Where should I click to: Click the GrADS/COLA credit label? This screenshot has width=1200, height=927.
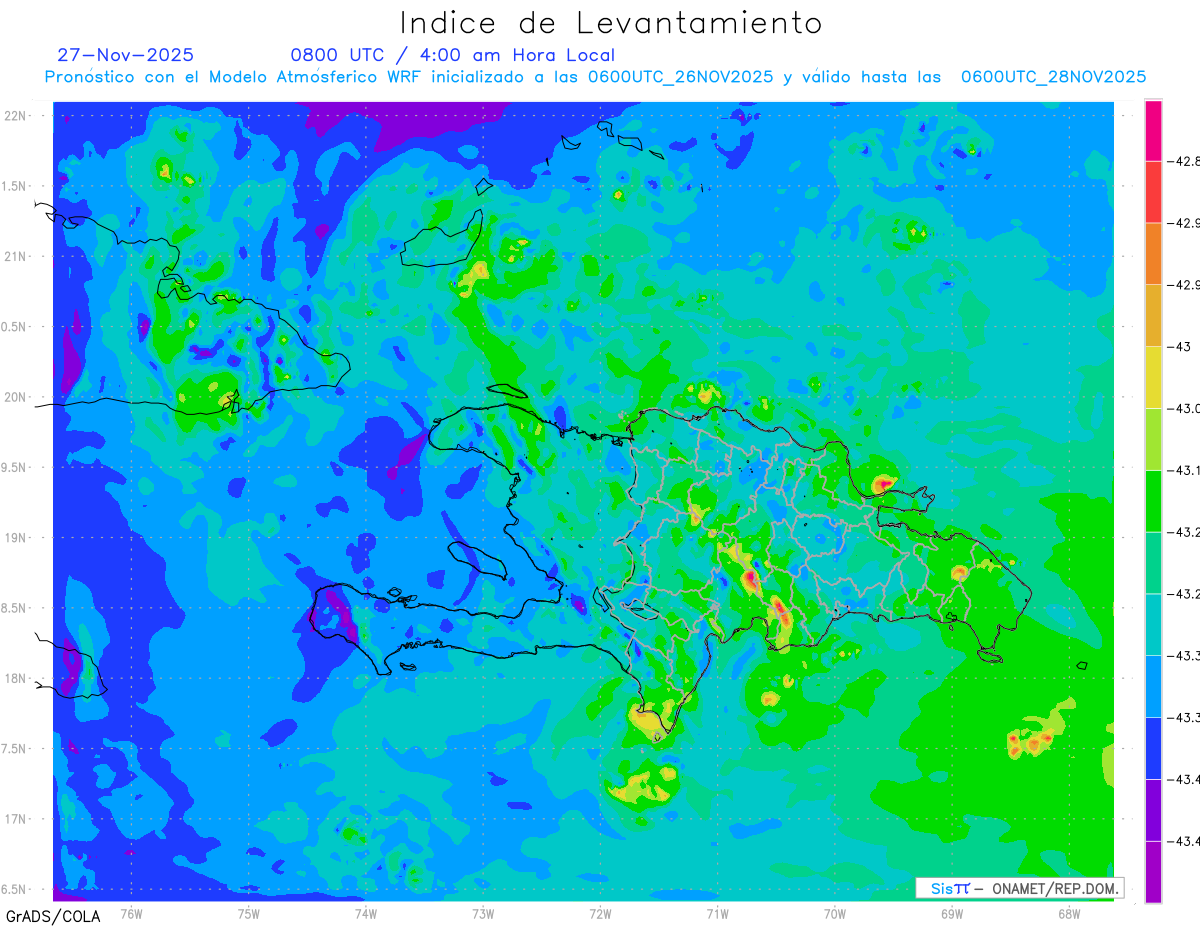53,915
